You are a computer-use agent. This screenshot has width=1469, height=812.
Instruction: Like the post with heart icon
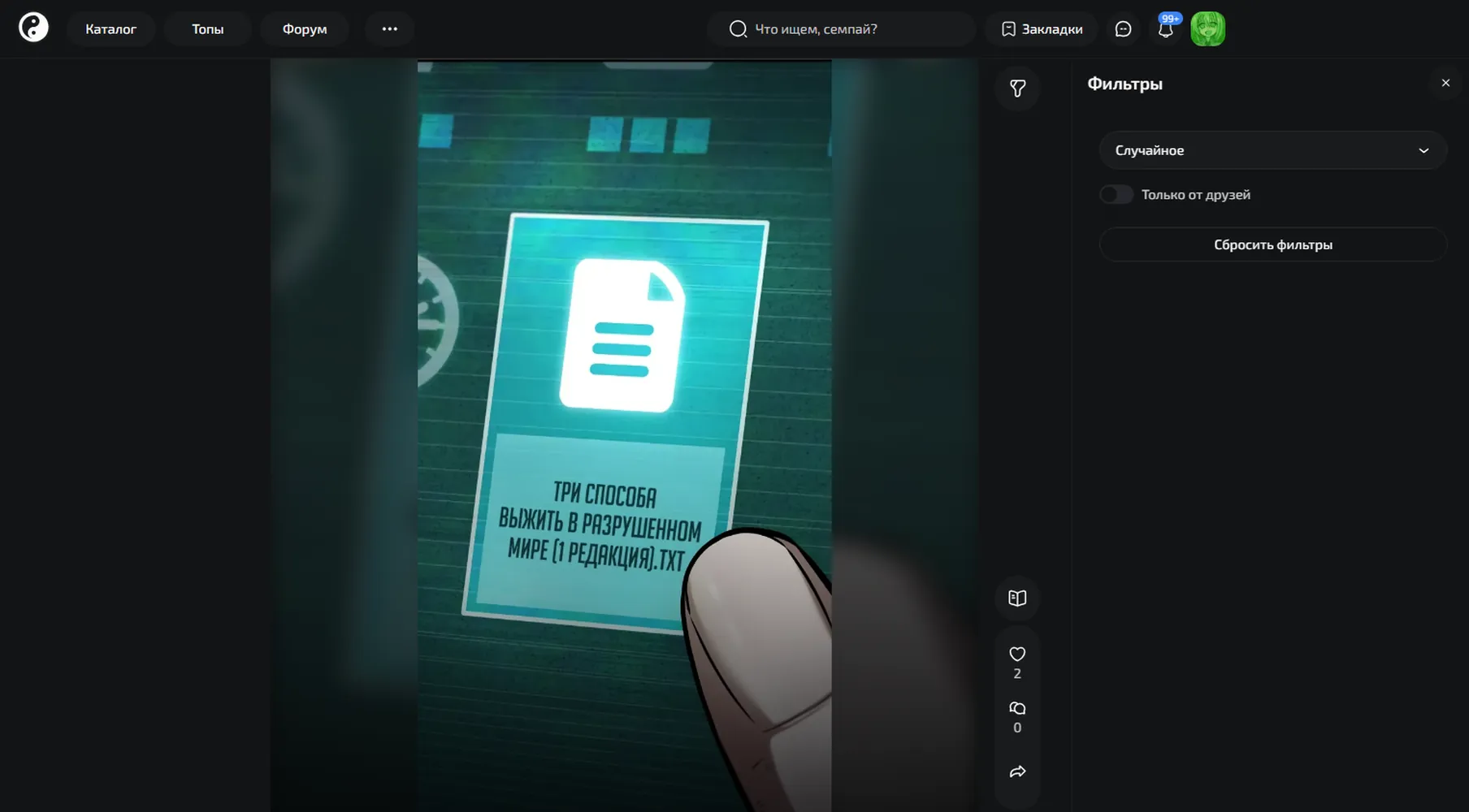click(x=1017, y=654)
